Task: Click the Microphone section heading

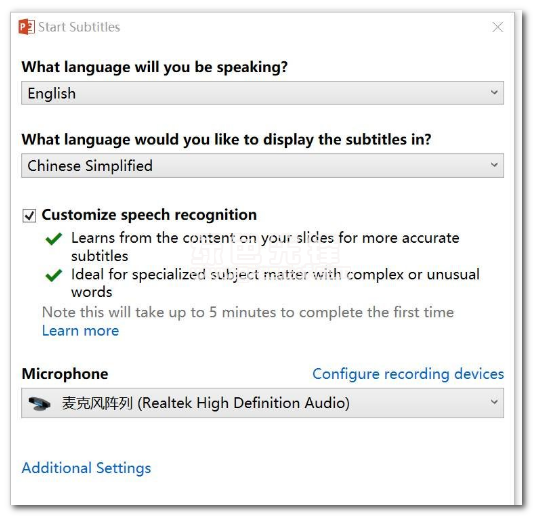Action: pyautogui.click(x=65, y=374)
